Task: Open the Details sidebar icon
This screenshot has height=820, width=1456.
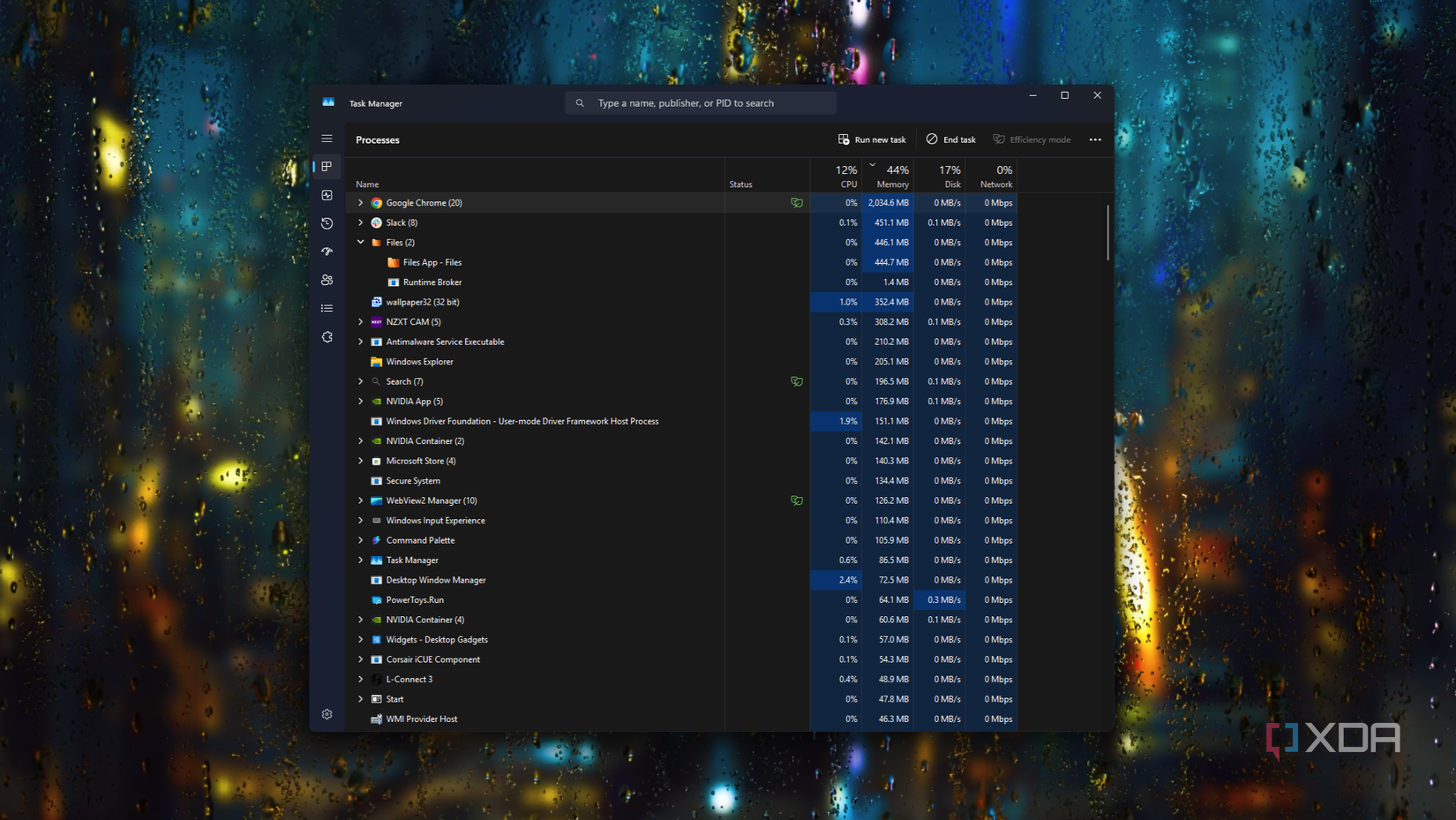Action: [326, 308]
